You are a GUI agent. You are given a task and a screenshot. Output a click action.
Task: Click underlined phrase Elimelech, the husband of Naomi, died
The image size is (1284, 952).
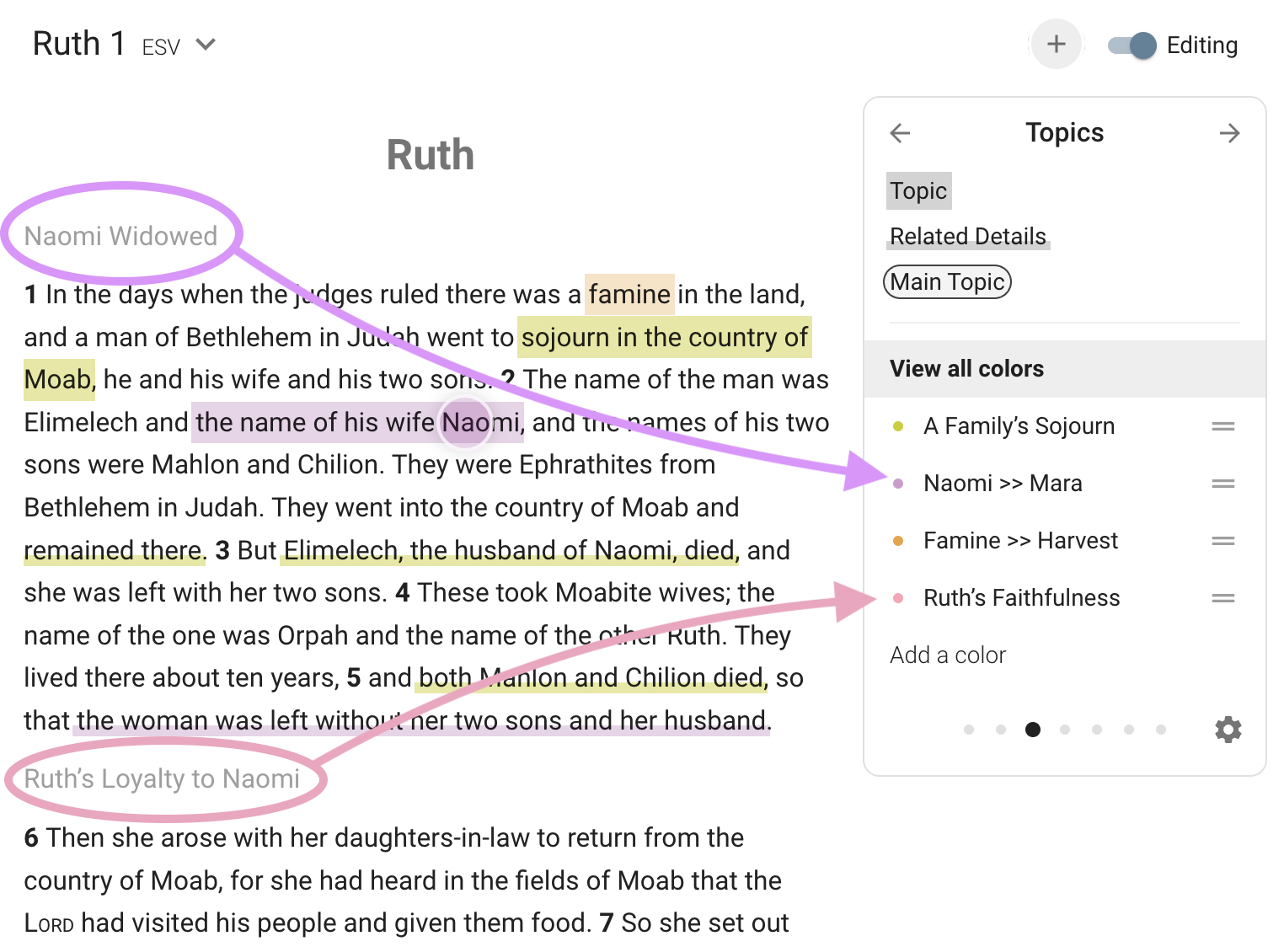coord(510,550)
